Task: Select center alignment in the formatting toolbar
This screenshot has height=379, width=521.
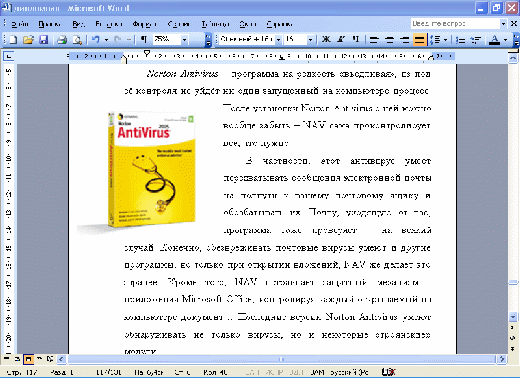Action: point(389,40)
